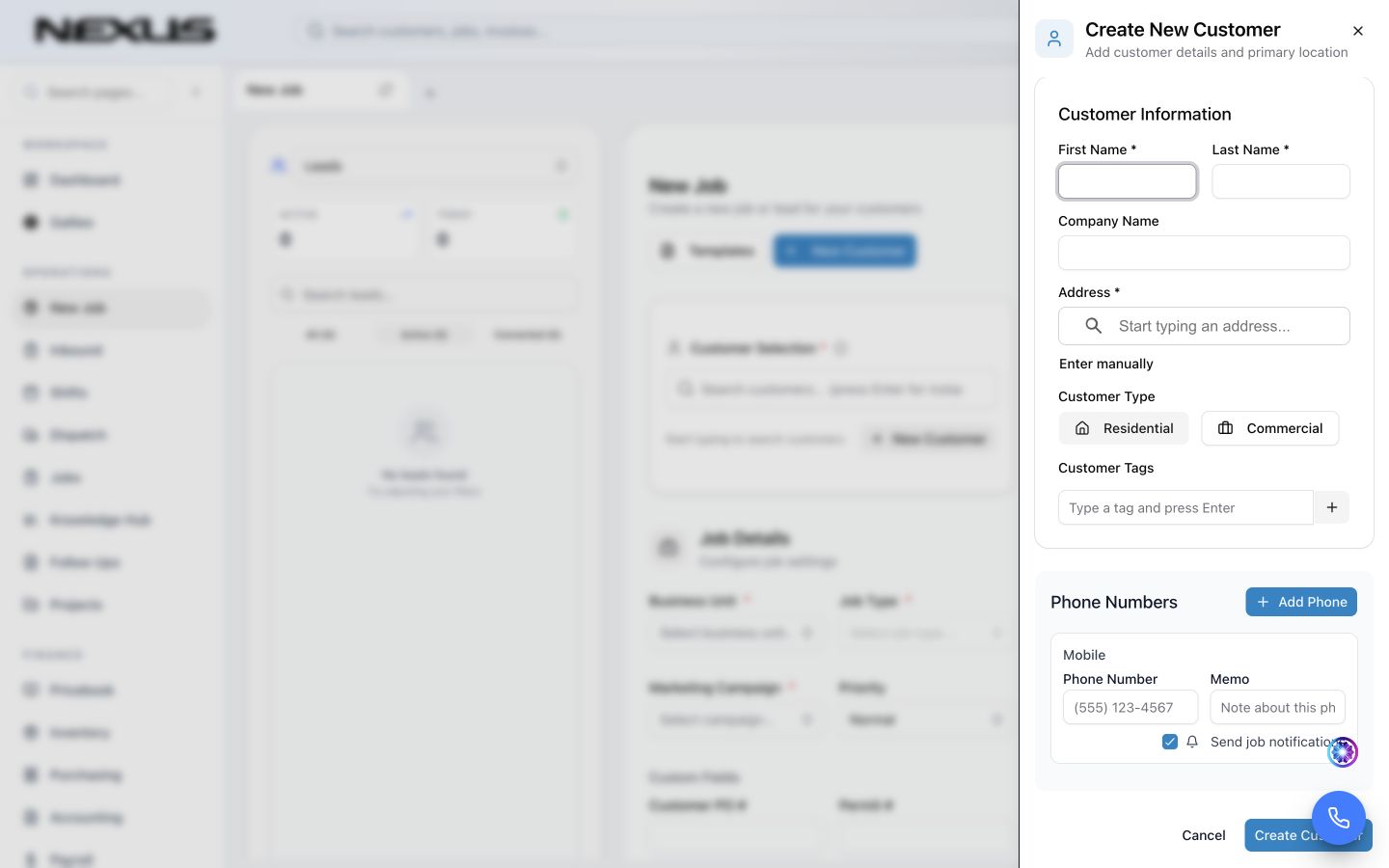This screenshot has width=1389, height=868.
Task: Focus the First Name field
Action: tap(1127, 181)
